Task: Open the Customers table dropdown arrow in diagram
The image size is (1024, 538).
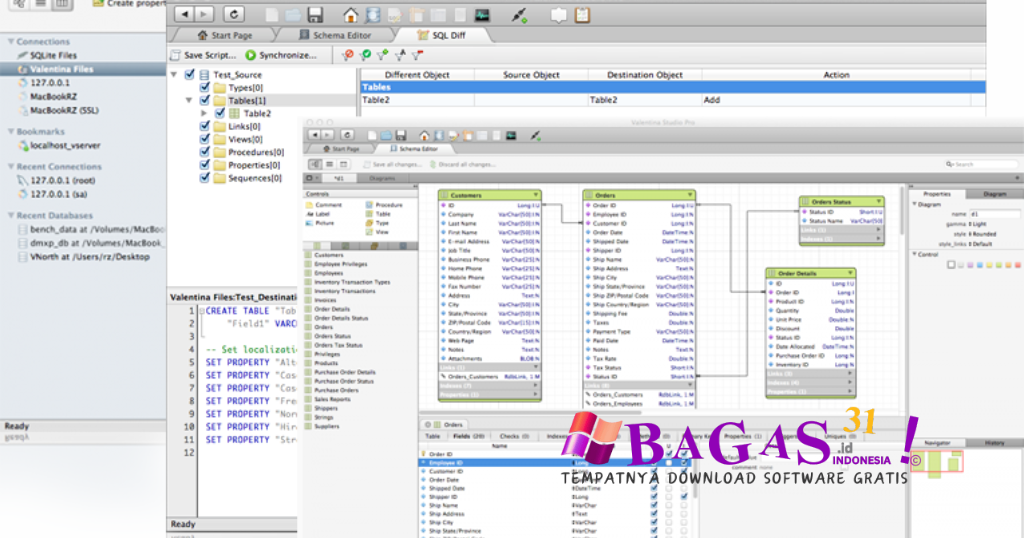Action: point(536,195)
